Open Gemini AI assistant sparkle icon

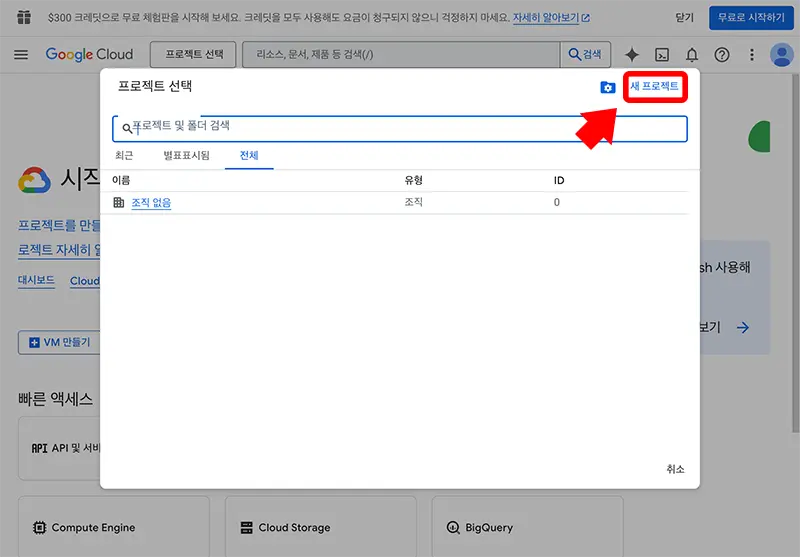pos(632,55)
